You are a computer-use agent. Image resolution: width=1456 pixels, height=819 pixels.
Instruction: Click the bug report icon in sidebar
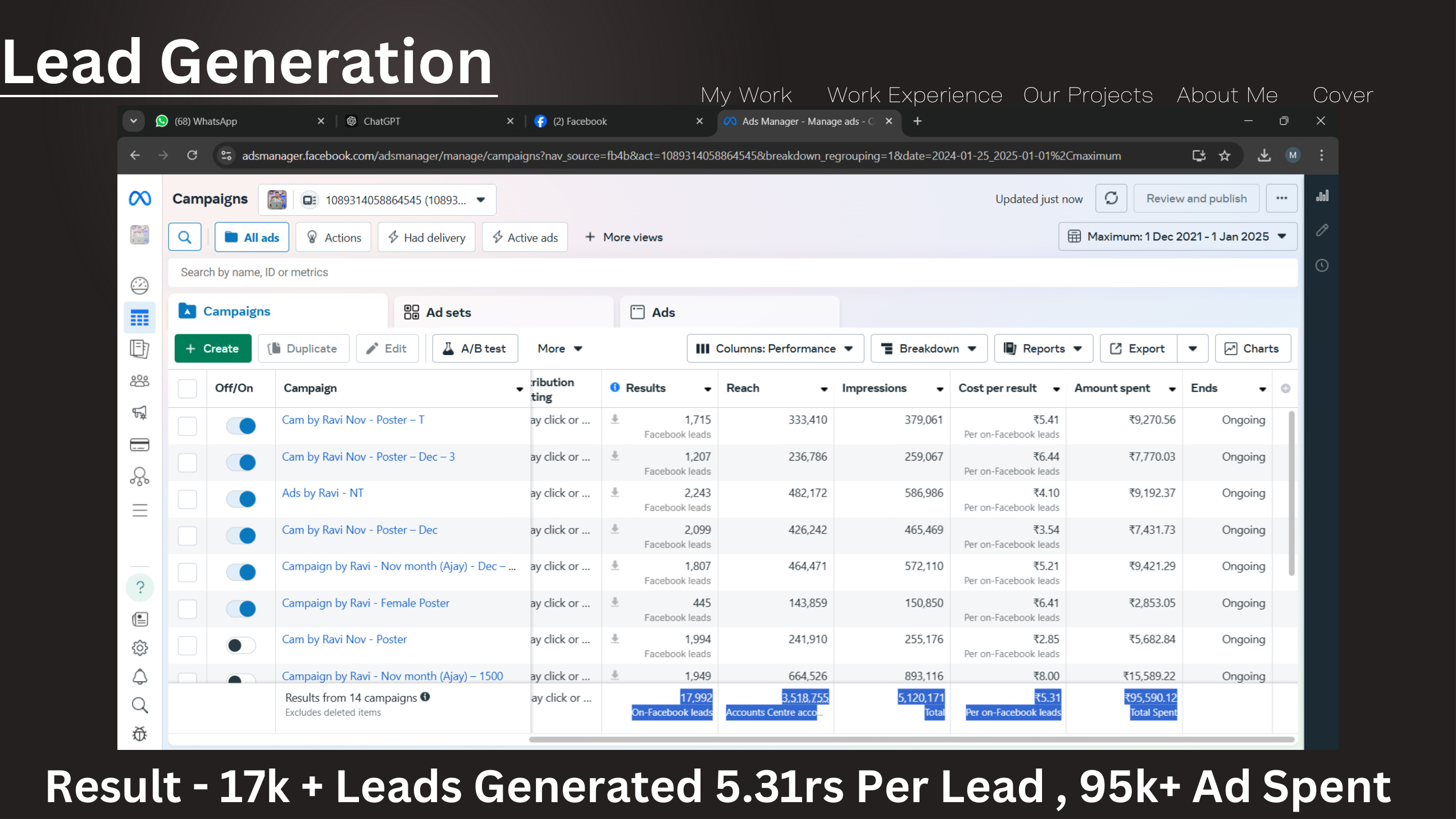[140, 734]
